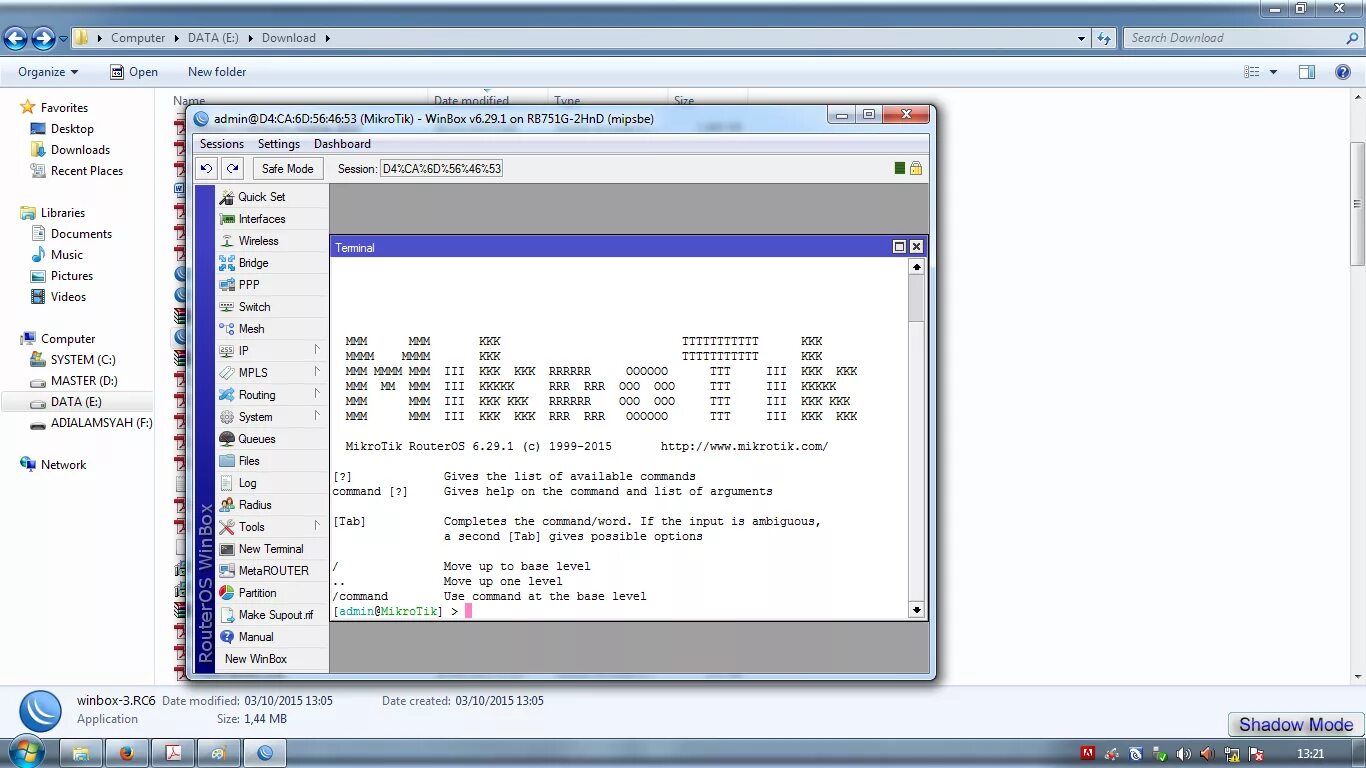Screen dimensions: 1366x768
Task: Expand the Routing submenu
Action: 272,395
